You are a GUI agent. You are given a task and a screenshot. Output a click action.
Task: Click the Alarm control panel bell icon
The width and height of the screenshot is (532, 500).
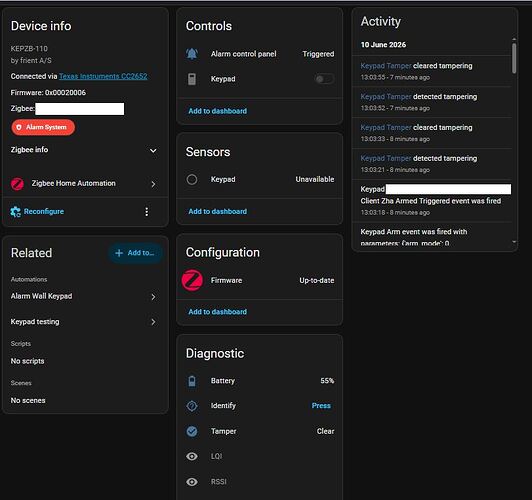point(192,54)
